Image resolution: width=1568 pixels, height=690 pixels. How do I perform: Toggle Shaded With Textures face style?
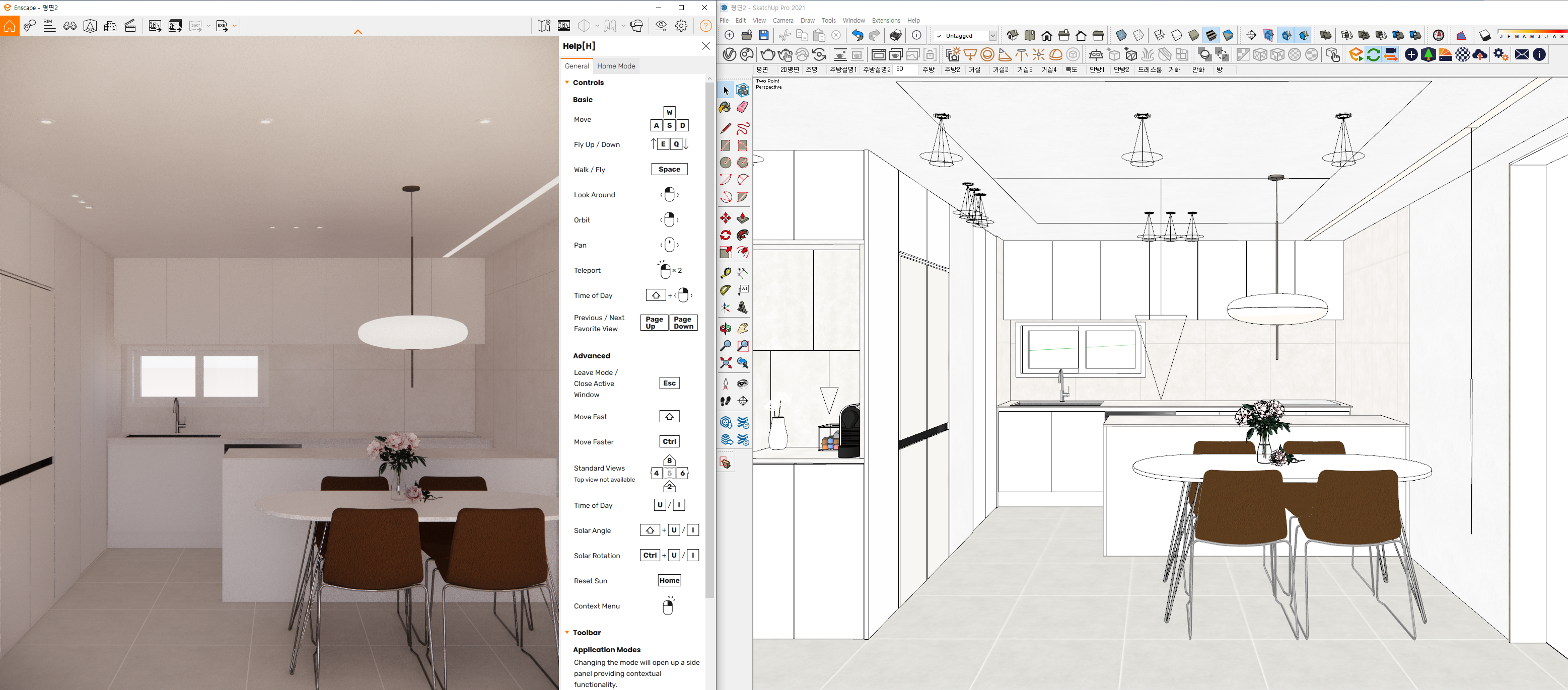(1210, 35)
